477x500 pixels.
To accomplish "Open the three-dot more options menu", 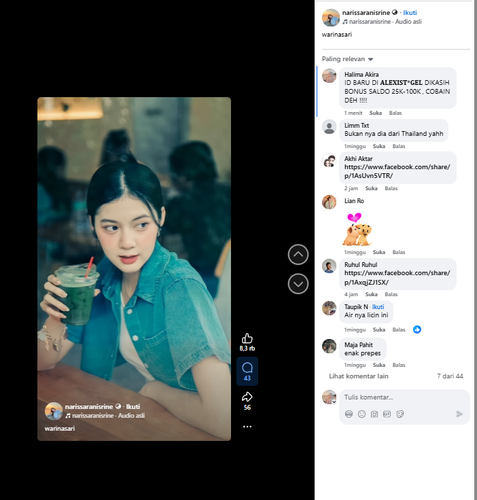I will [247, 427].
